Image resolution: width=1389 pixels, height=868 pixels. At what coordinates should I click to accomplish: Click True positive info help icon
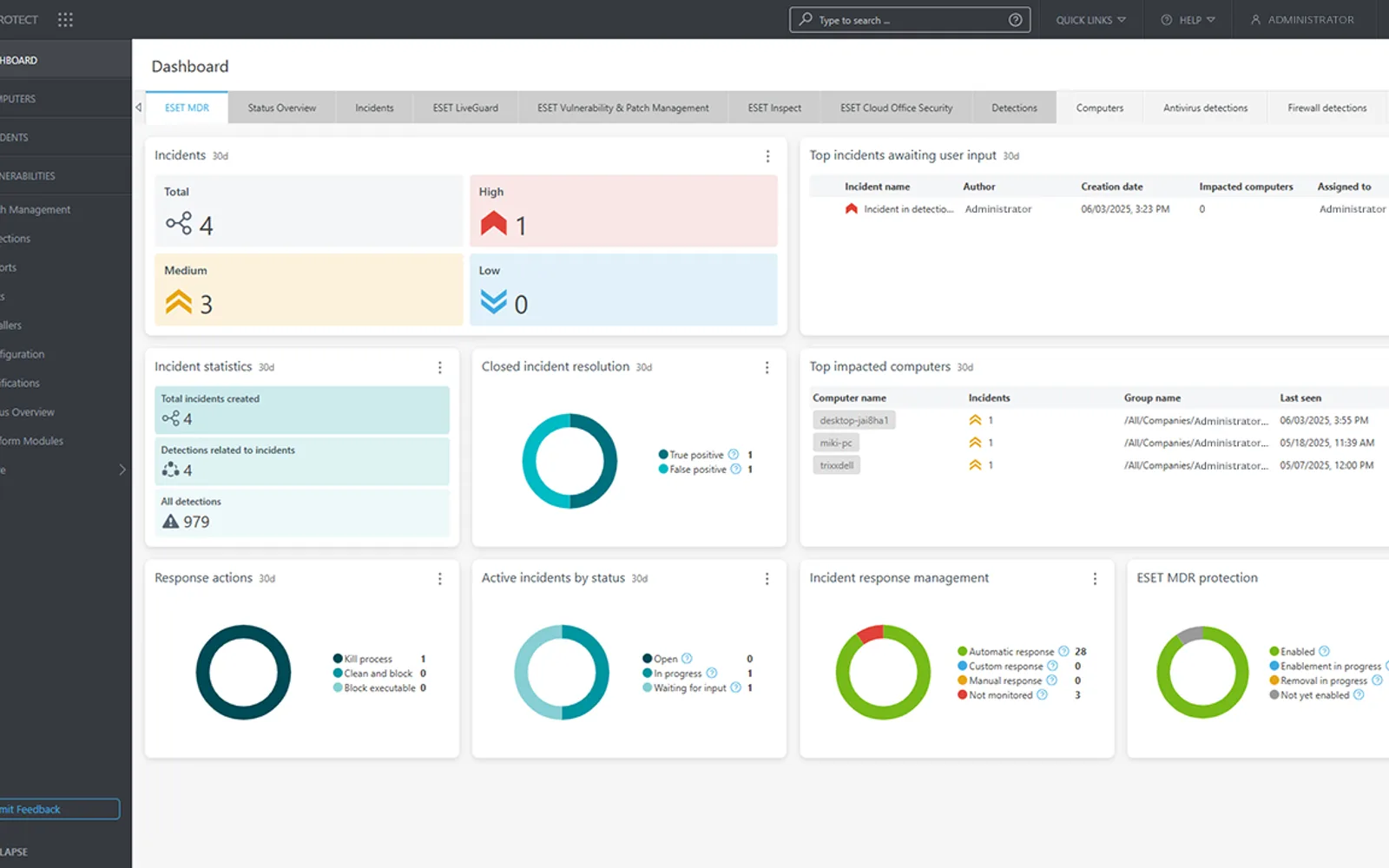point(734,454)
